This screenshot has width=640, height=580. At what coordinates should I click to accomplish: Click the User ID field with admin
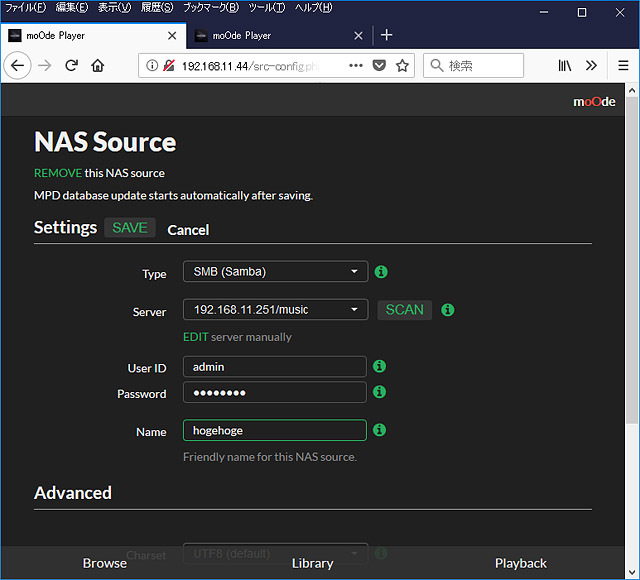point(275,367)
